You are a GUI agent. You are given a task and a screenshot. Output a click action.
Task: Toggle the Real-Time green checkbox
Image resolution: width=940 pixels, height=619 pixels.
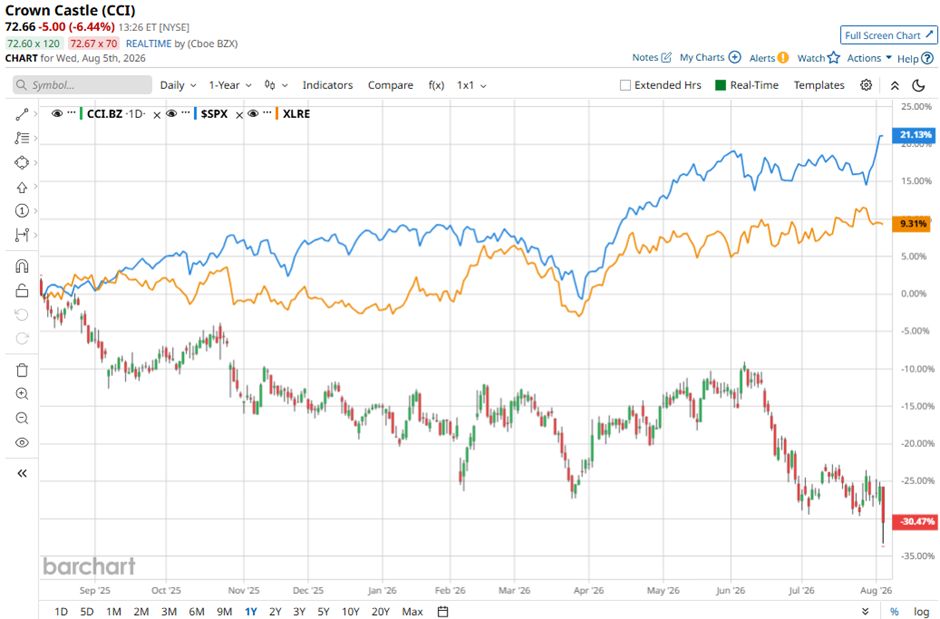tap(721, 85)
